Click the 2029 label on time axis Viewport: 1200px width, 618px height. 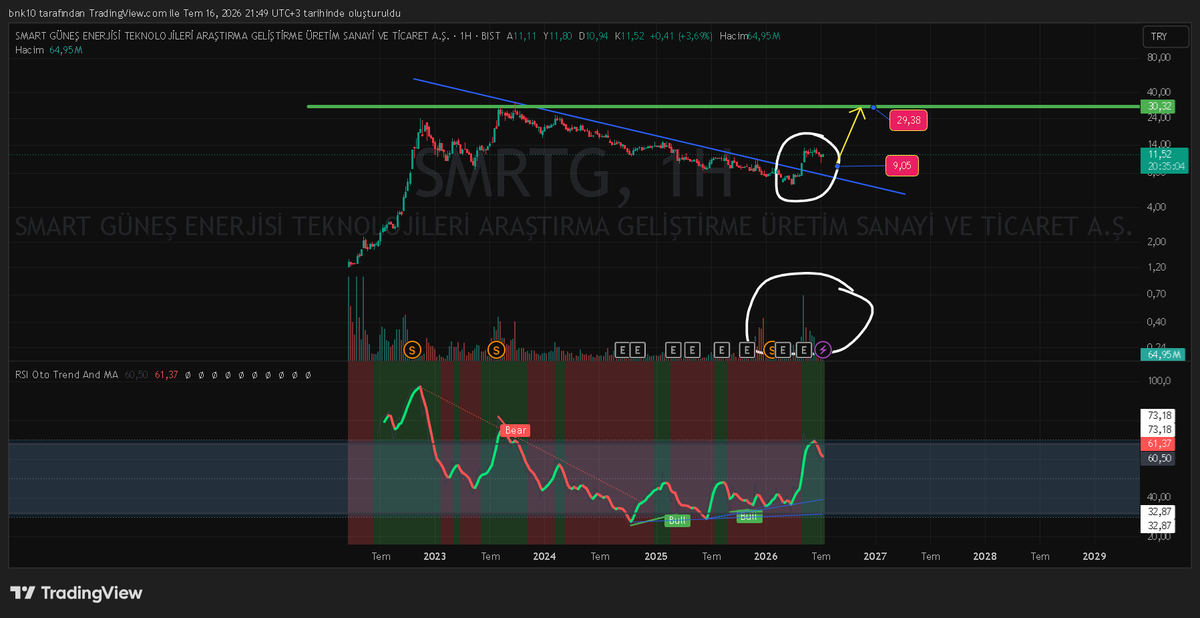(x=1095, y=555)
